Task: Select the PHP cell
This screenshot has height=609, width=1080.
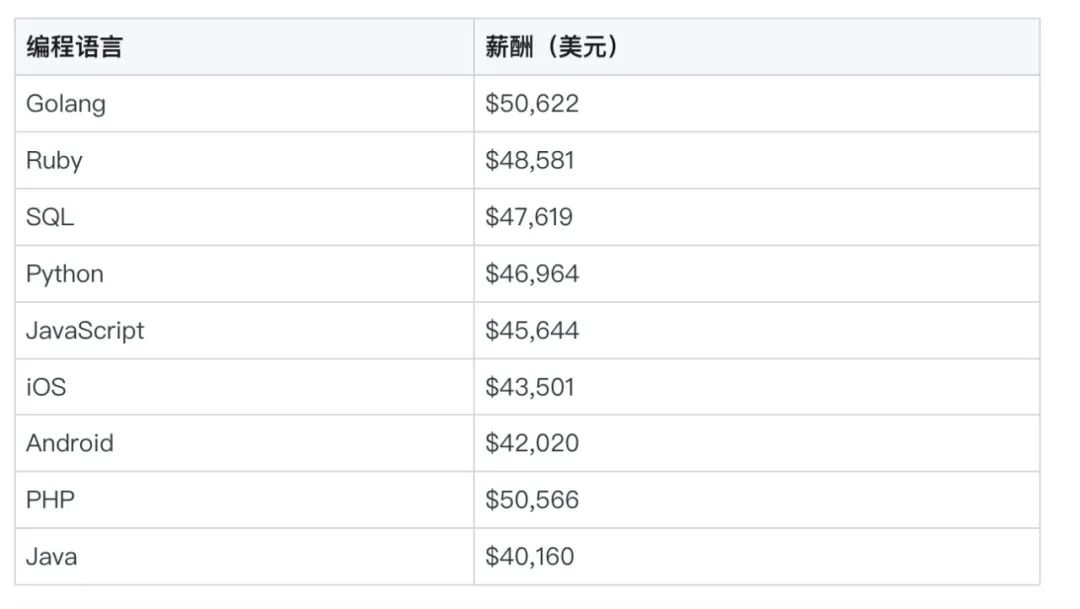Action: [x=50, y=500]
